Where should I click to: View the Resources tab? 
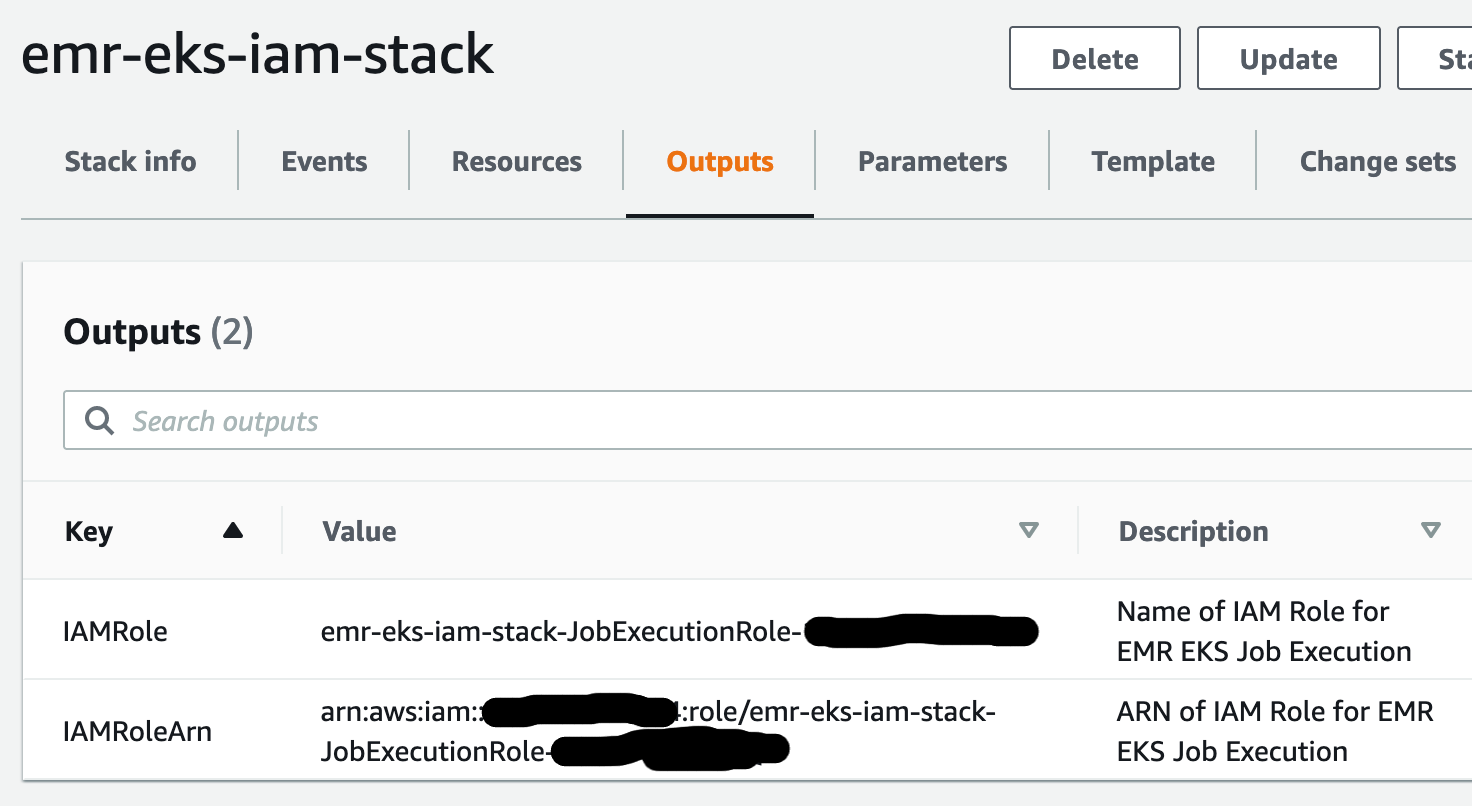point(516,161)
